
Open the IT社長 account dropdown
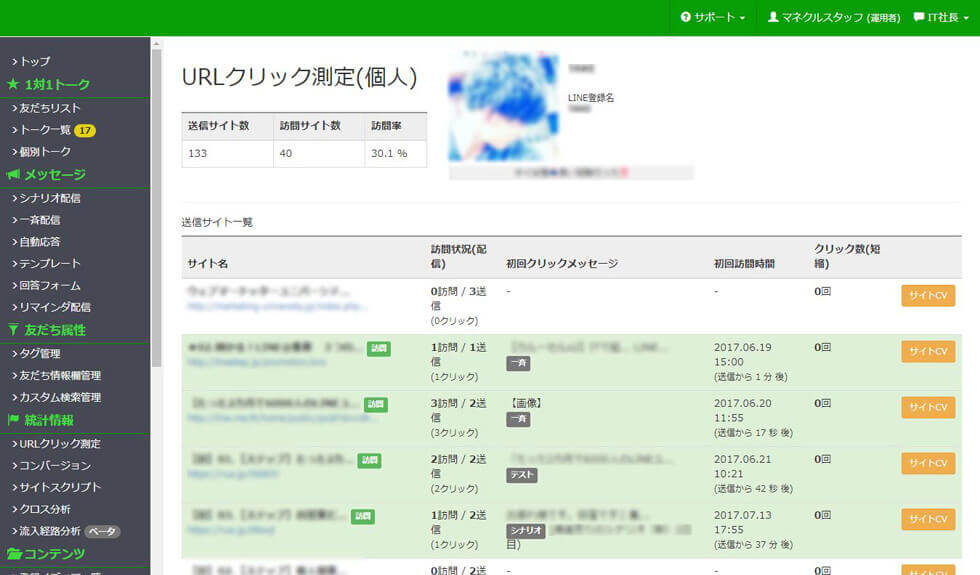[x=941, y=18]
